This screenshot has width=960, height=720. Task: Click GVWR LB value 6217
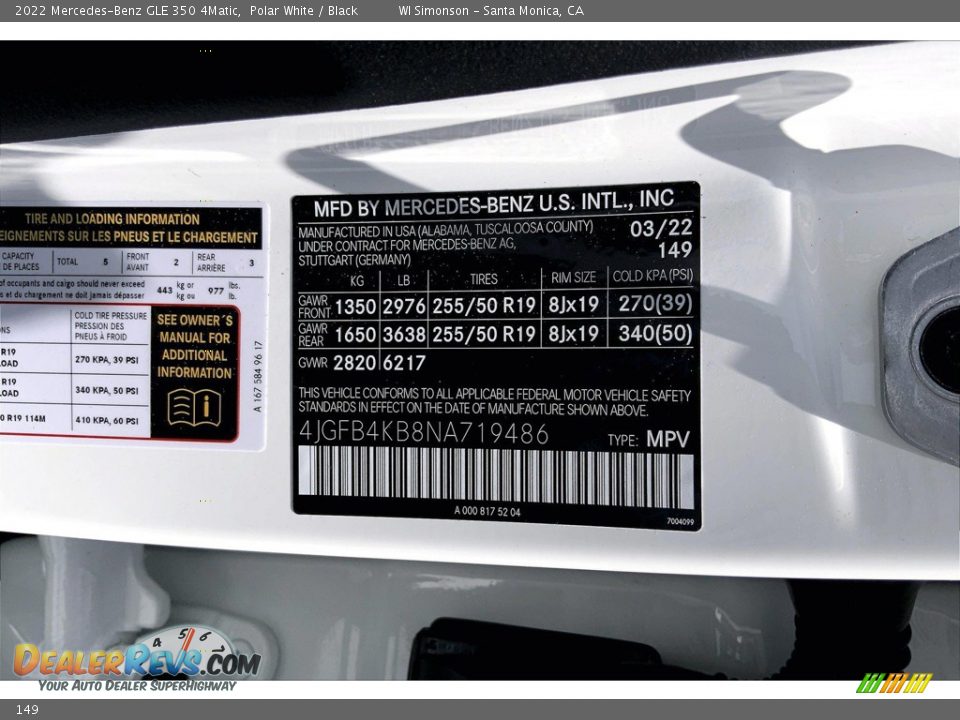coord(404,363)
